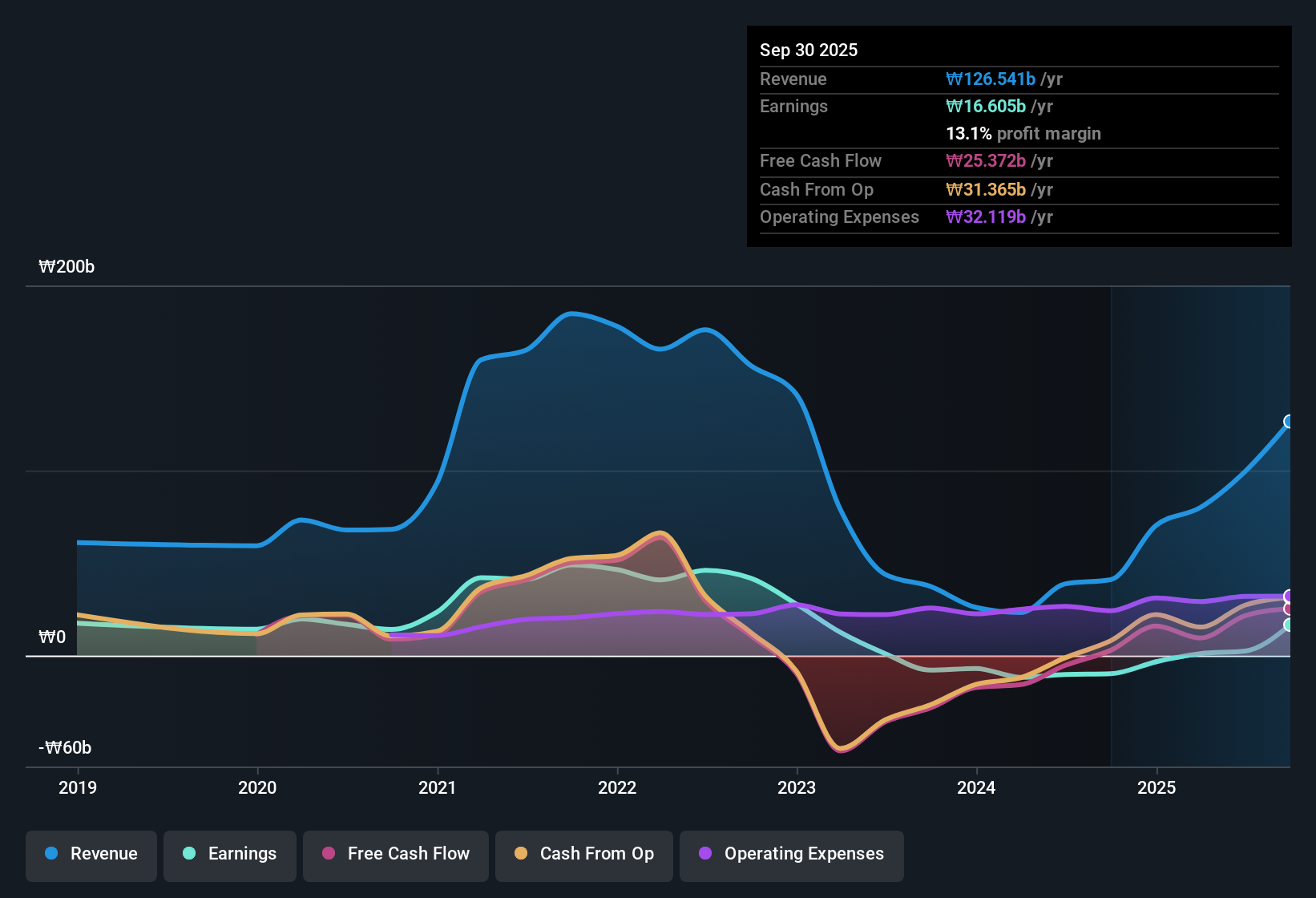Click the blue Revenue endpoint marker on the chart
Screen dimensions: 1316x898
tap(1288, 421)
